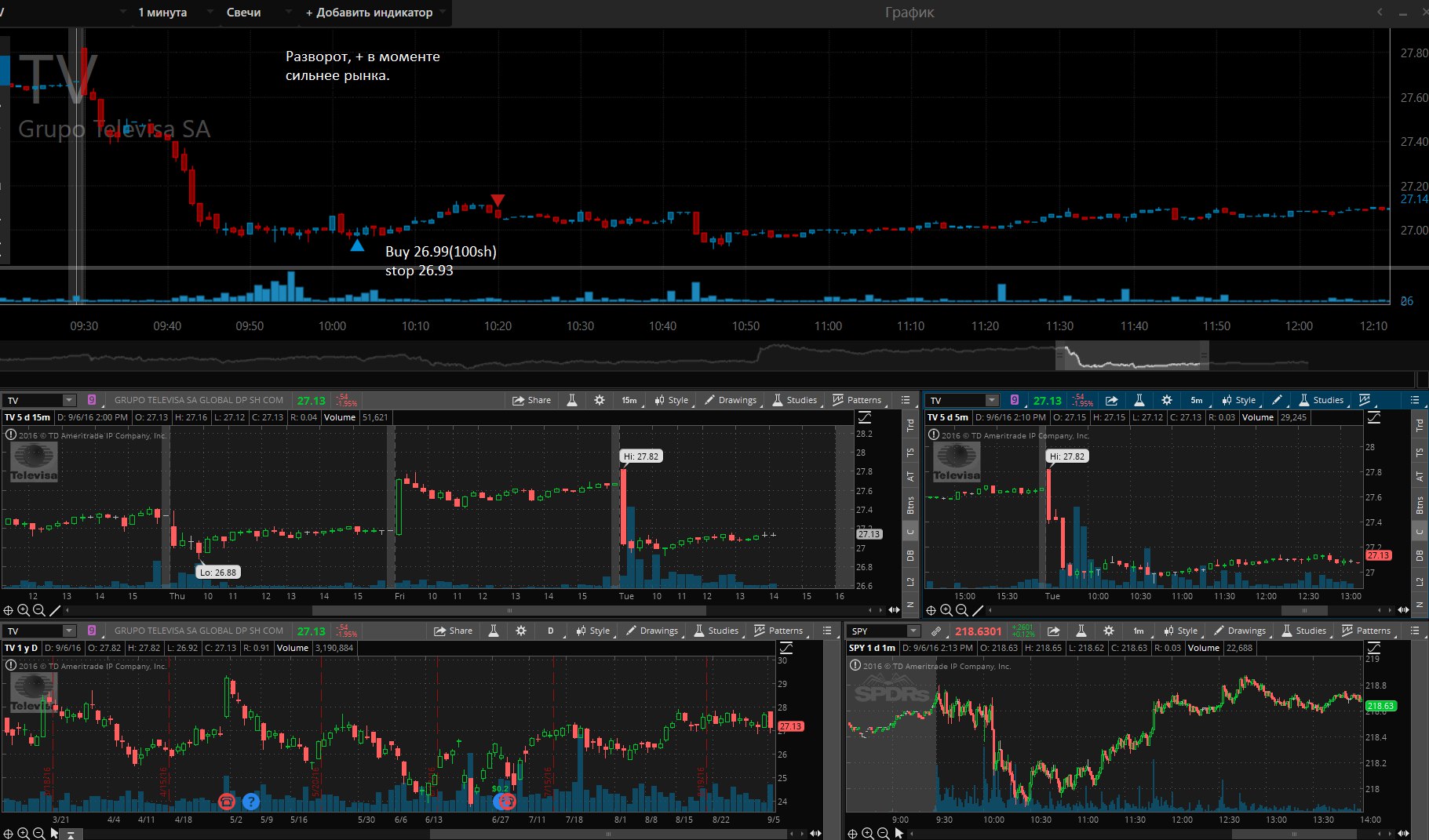Image resolution: width=1429 pixels, height=840 pixels.
Task: Open the list menu icon in TV daily toolbar
Action: (x=827, y=631)
